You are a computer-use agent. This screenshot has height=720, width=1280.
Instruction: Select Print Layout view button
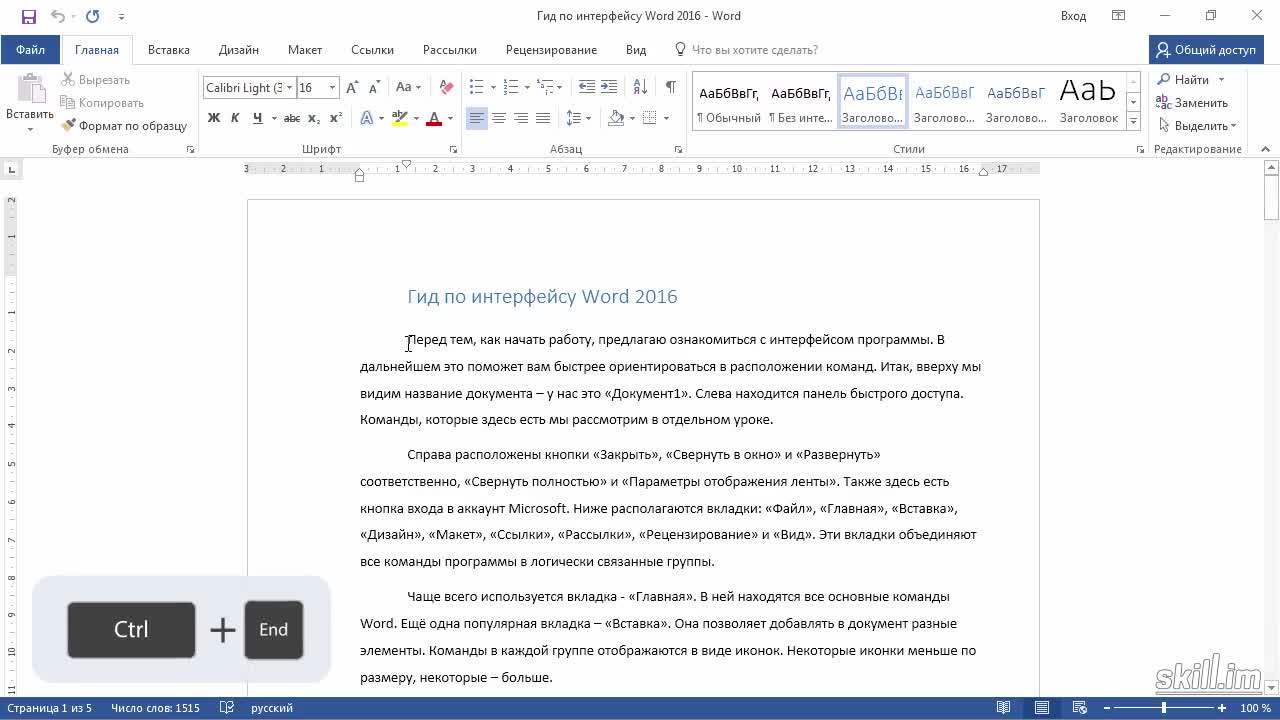coord(1042,708)
